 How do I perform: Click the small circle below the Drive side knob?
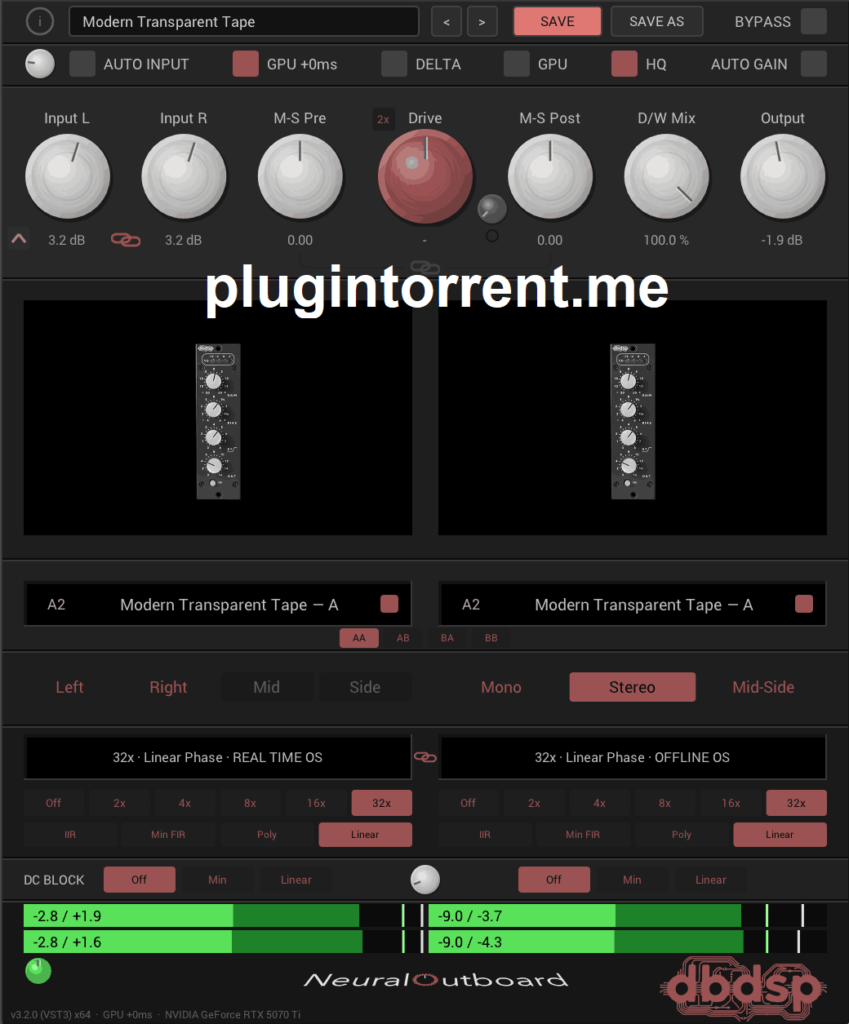tap(492, 236)
